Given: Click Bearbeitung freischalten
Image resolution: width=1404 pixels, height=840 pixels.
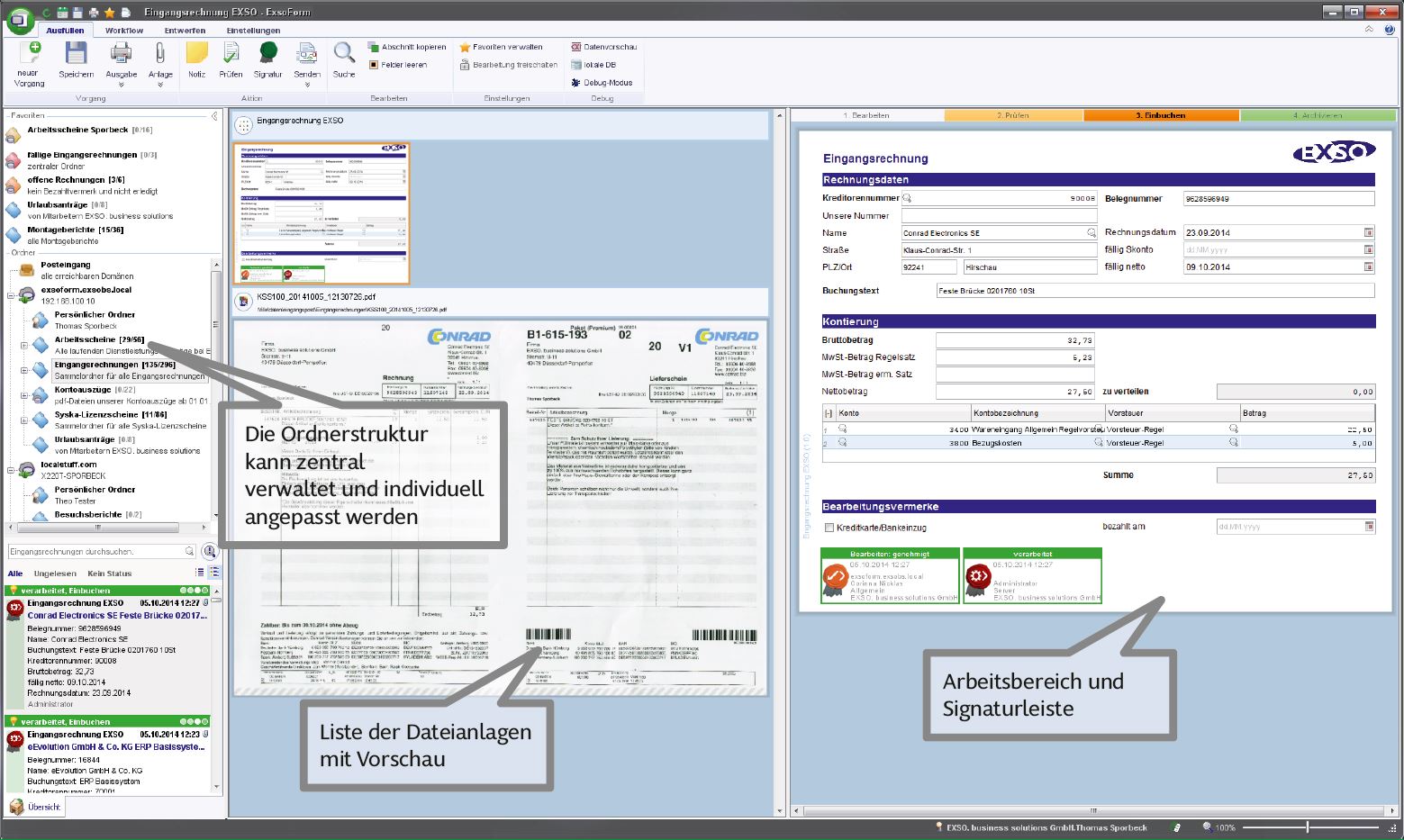Looking at the screenshot, I should point(508,65).
